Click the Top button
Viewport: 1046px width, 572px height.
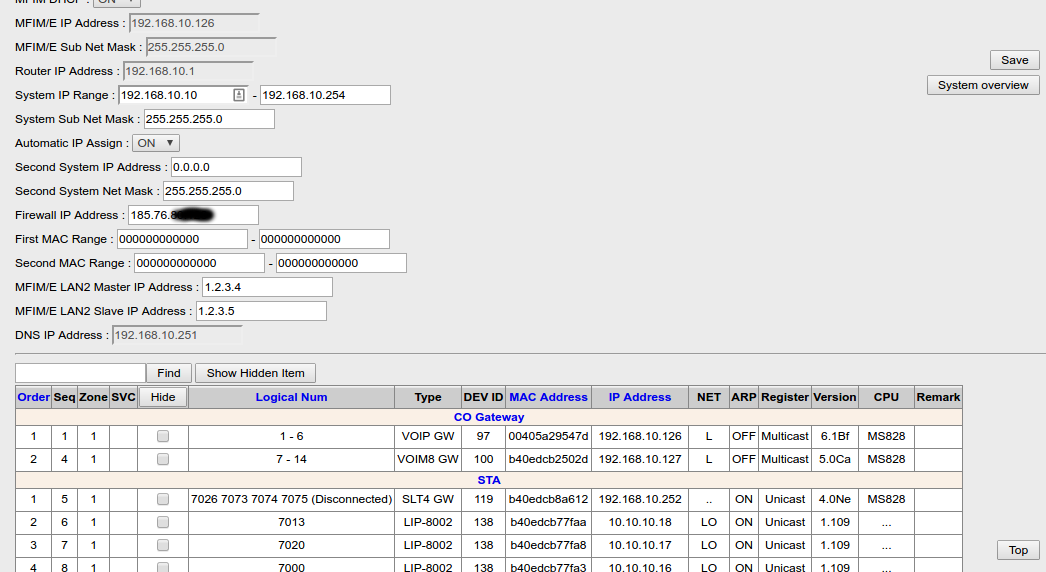tap(1018, 550)
